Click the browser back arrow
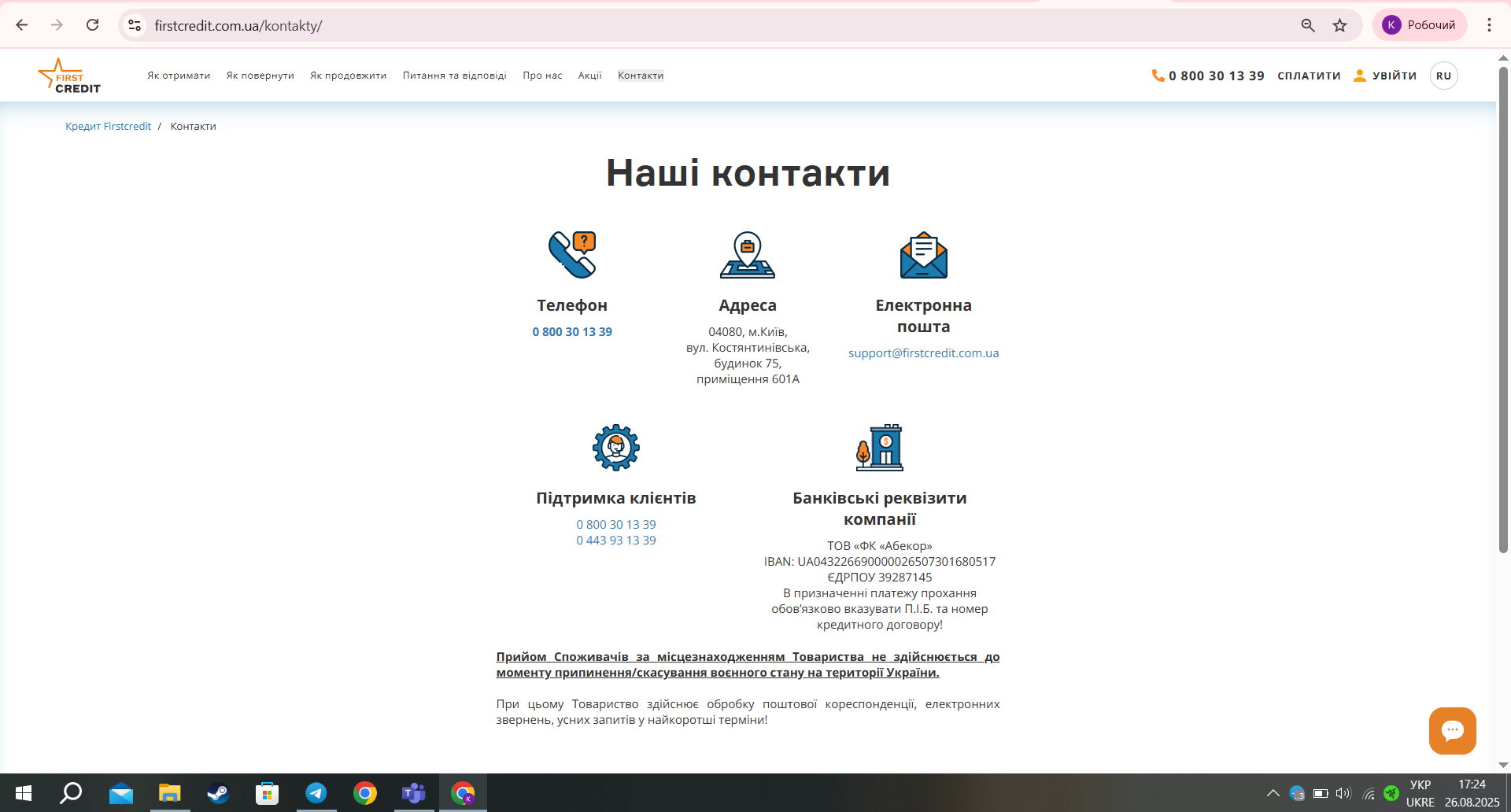Screen dimensions: 1511x812 22,25
